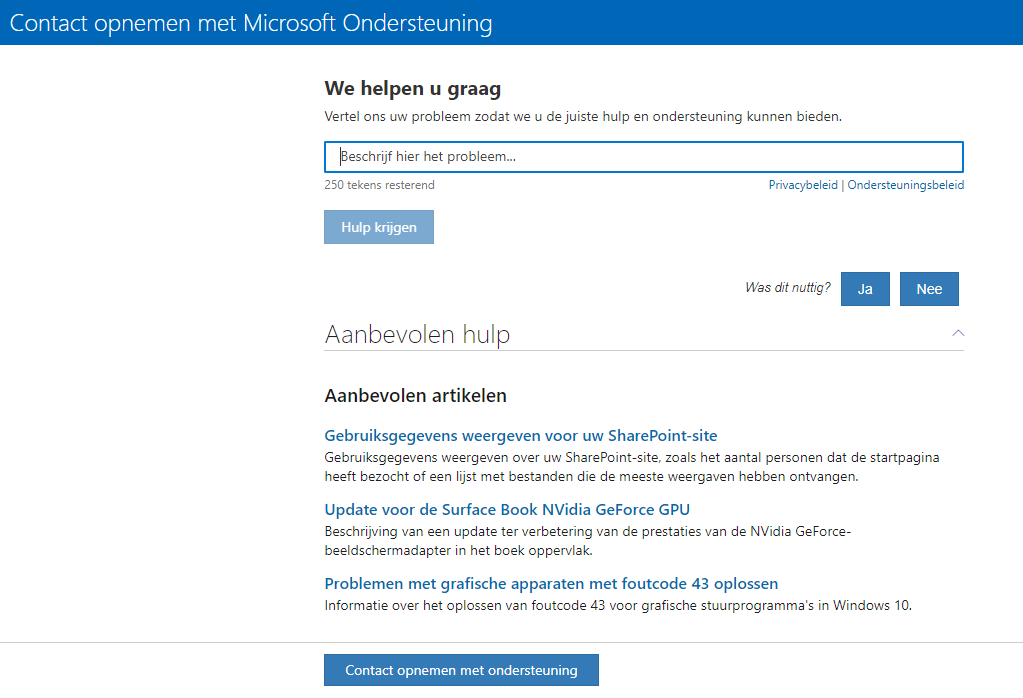Click the Was dit nuttig? label
1023x698 pixels.
tap(787, 288)
